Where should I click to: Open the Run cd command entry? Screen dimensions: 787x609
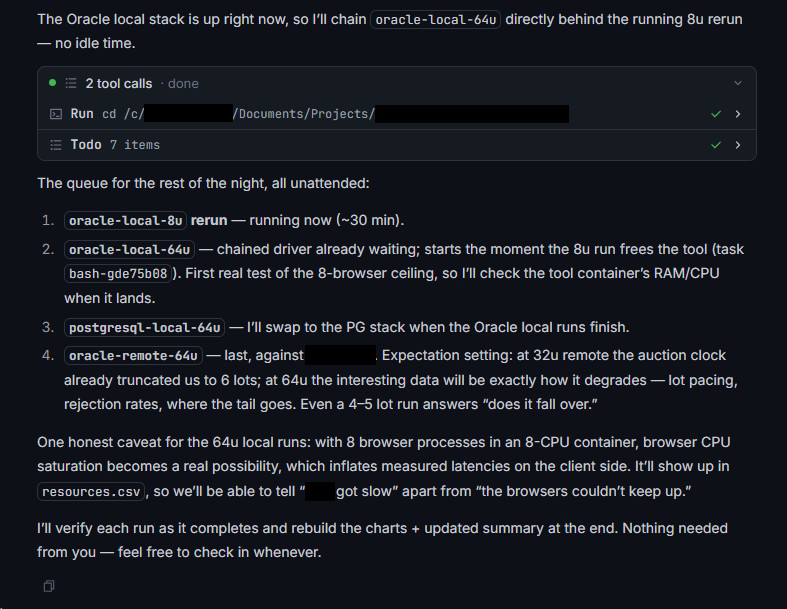[x=397, y=114]
